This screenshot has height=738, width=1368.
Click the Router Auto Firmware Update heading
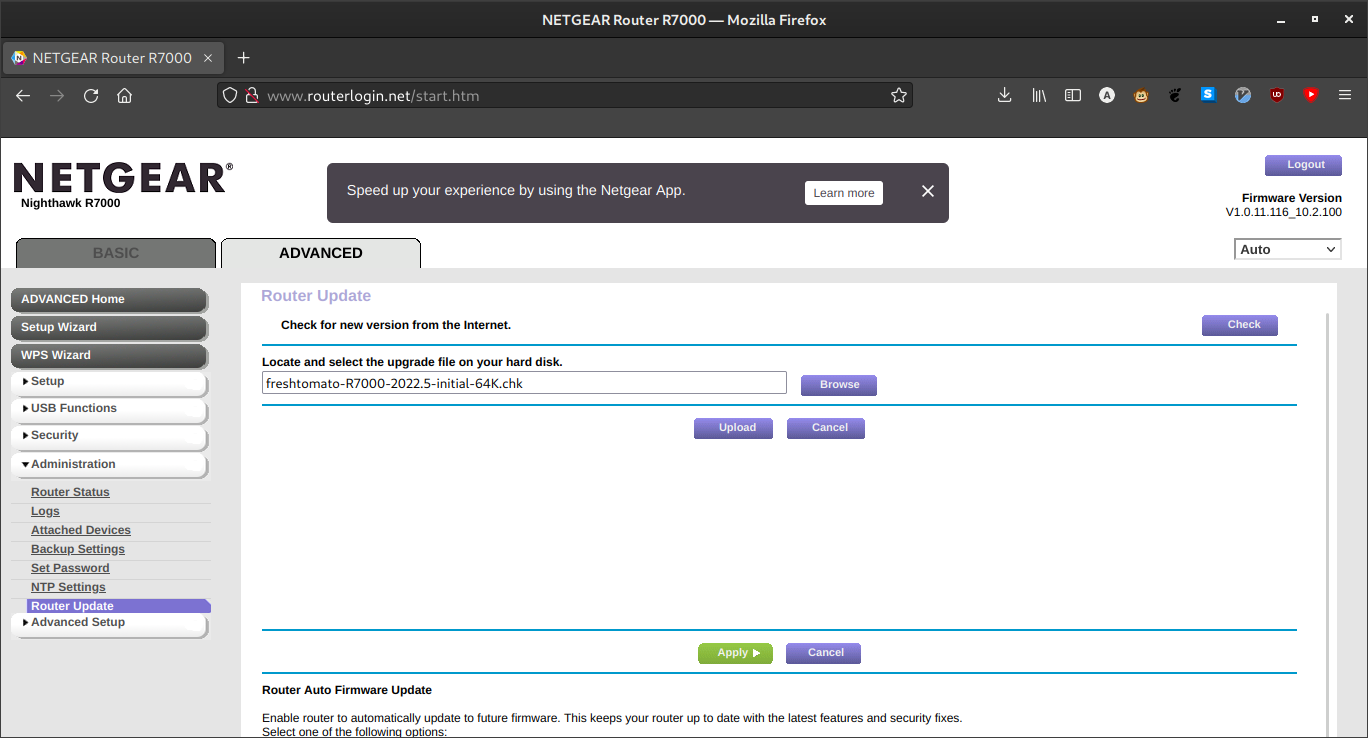[347, 690]
